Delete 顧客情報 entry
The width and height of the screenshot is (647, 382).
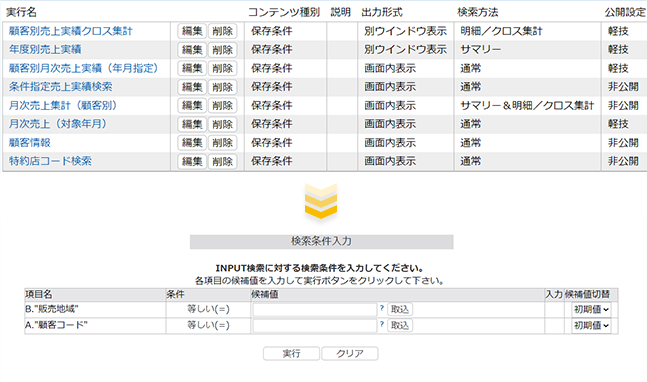tap(222, 143)
